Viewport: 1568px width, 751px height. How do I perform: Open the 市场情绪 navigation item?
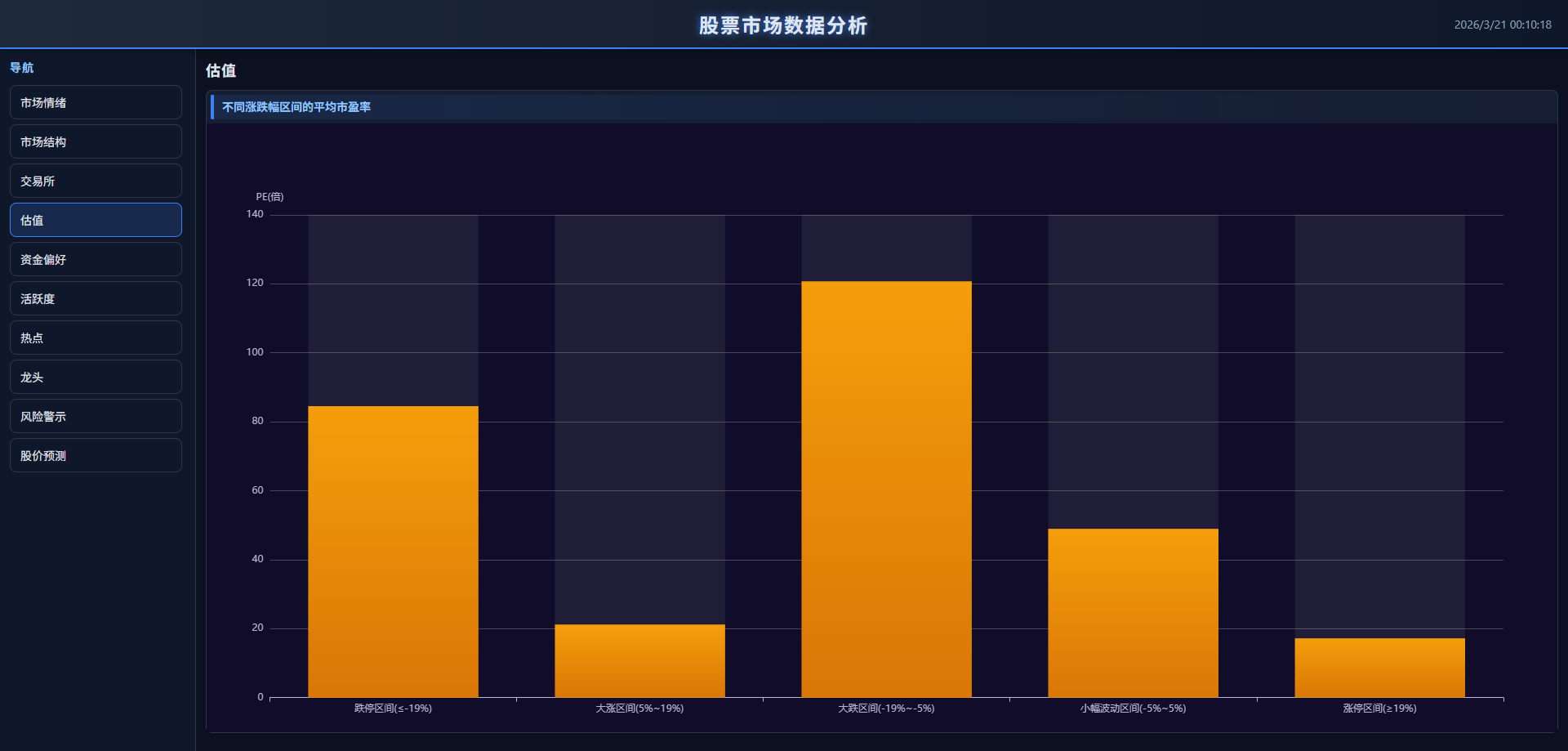(96, 103)
